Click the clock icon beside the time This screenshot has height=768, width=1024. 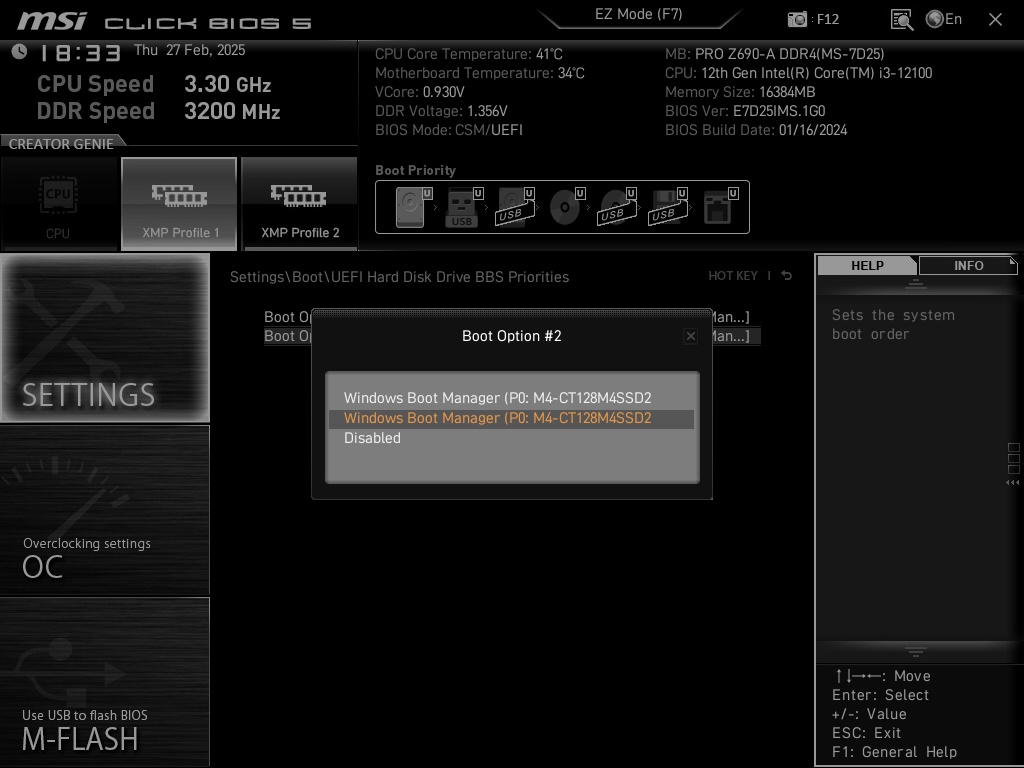point(20,52)
